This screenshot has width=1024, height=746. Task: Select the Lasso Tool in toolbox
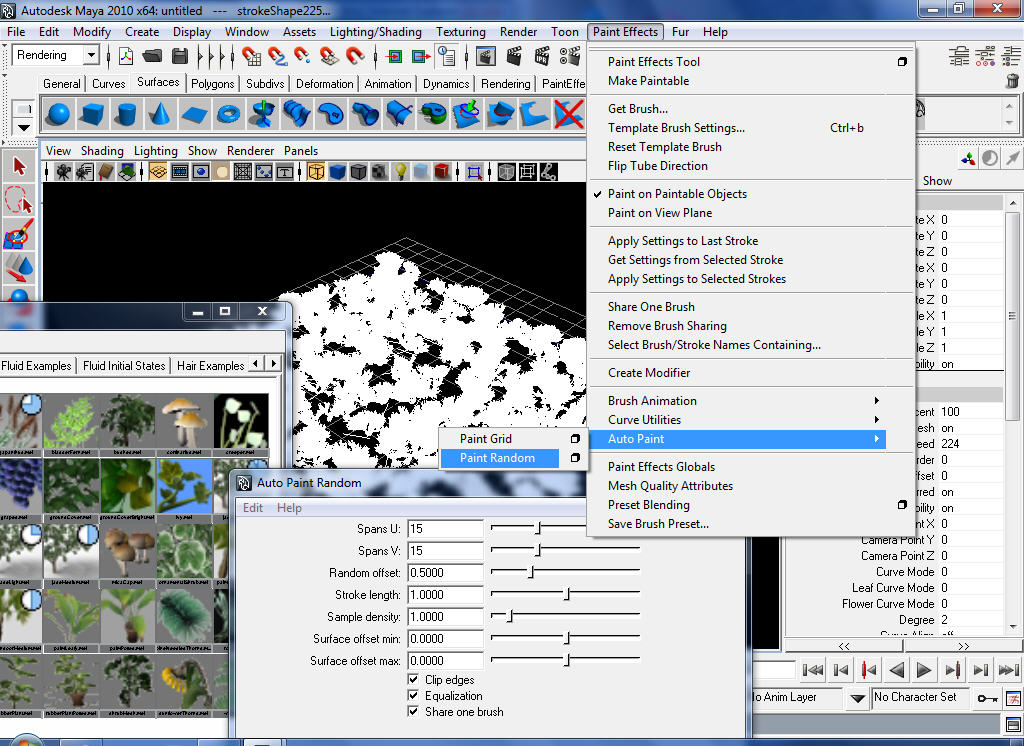click(x=18, y=200)
